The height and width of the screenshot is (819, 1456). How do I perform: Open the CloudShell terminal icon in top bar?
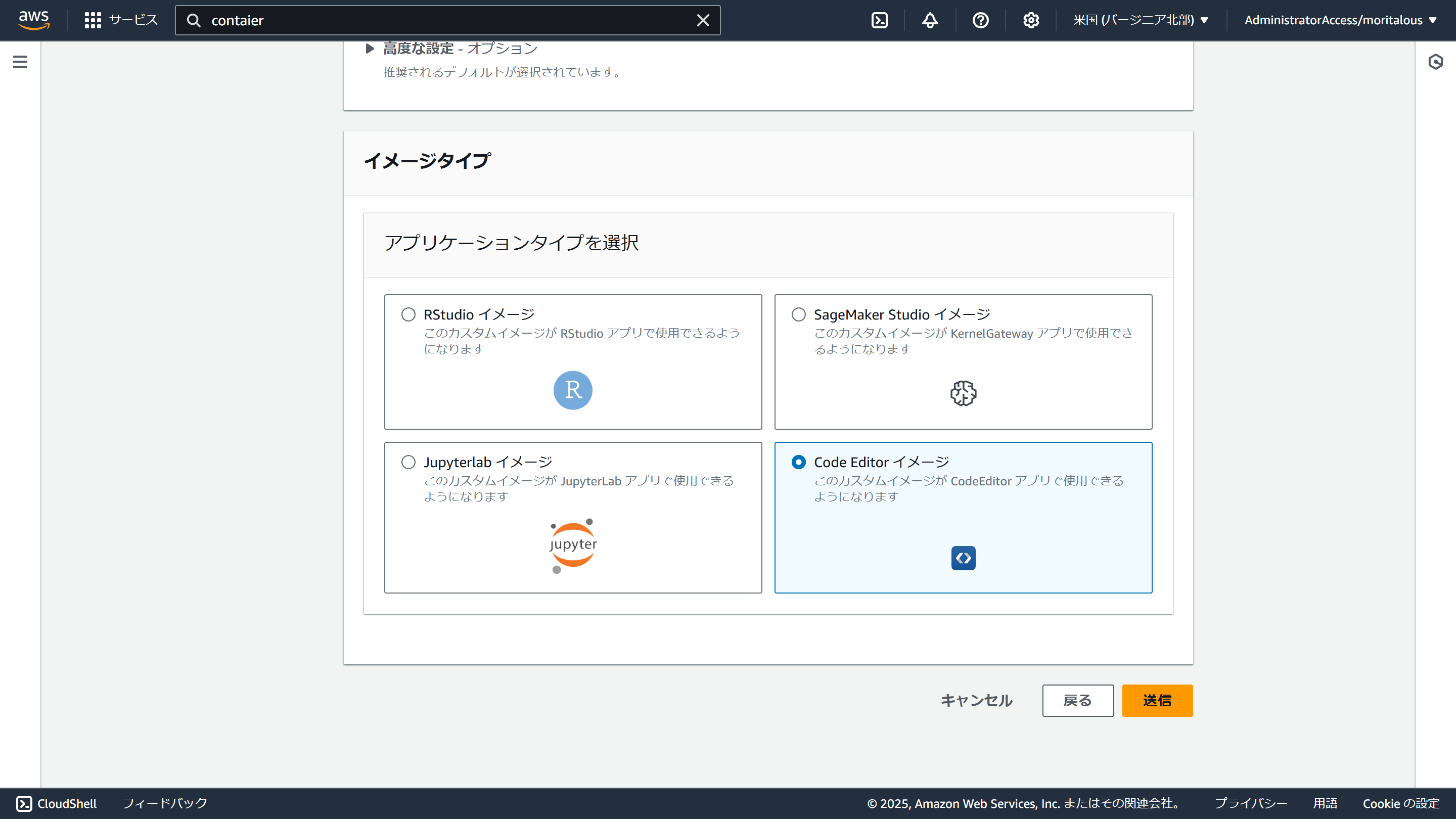point(880,20)
